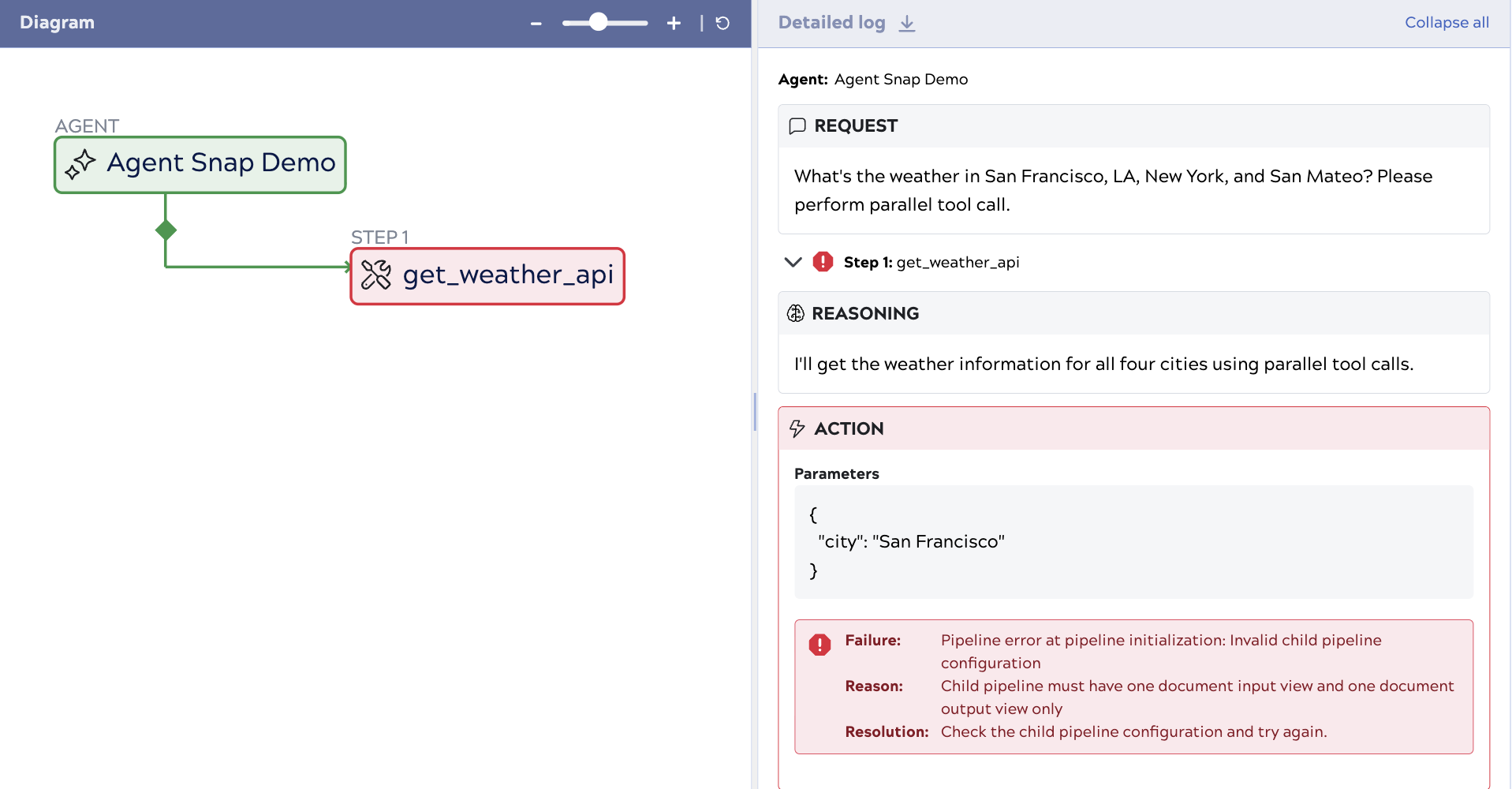Click the zoom out minus icon

coord(536,24)
